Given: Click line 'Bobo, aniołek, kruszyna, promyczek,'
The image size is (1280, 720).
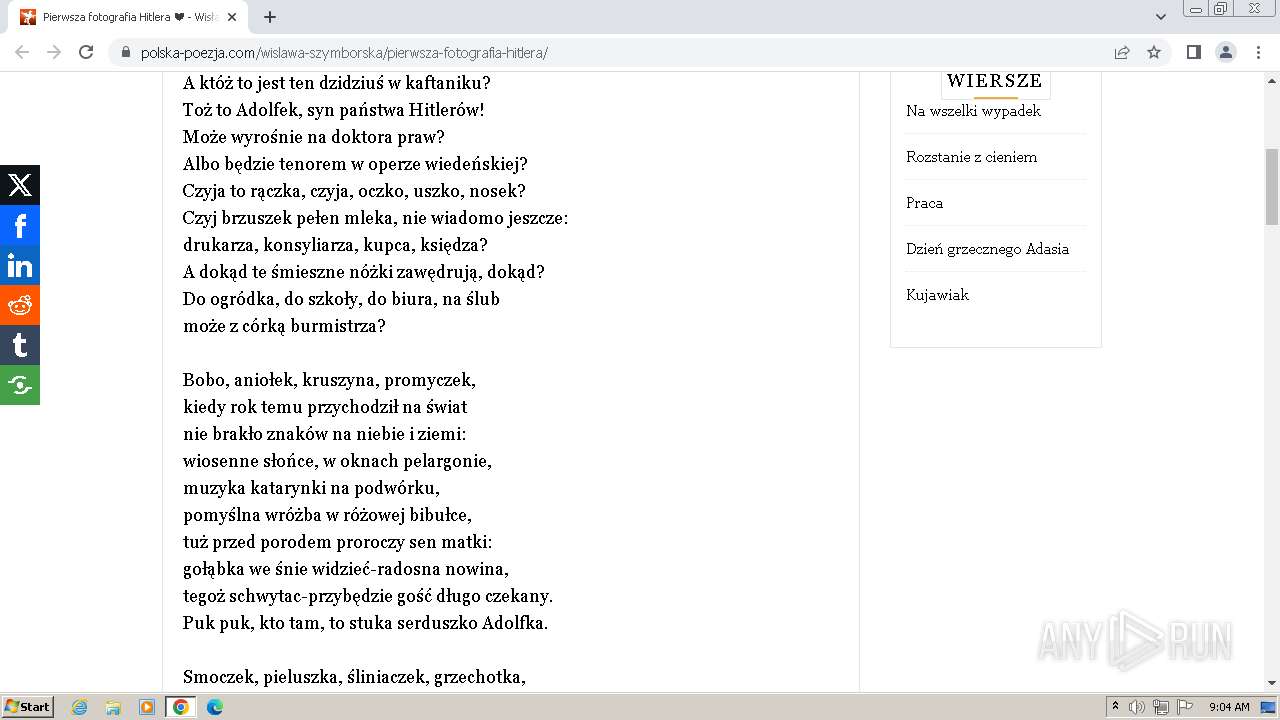Looking at the screenshot, I should pyautogui.click(x=329, y=380).
